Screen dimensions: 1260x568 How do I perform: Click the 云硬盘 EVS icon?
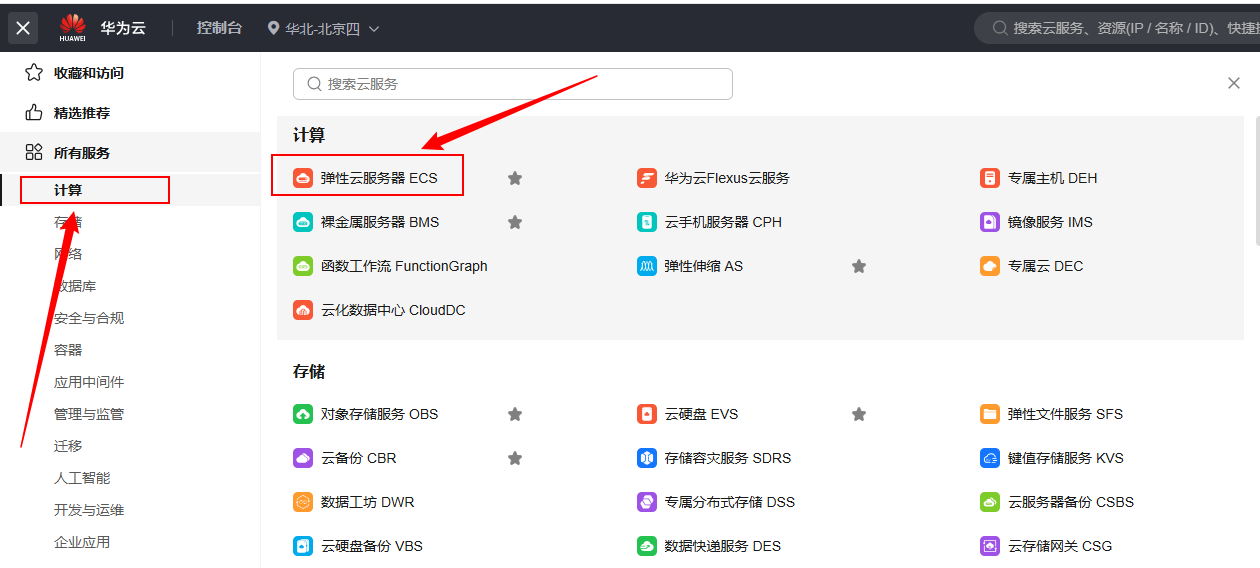tap(647, 414)
